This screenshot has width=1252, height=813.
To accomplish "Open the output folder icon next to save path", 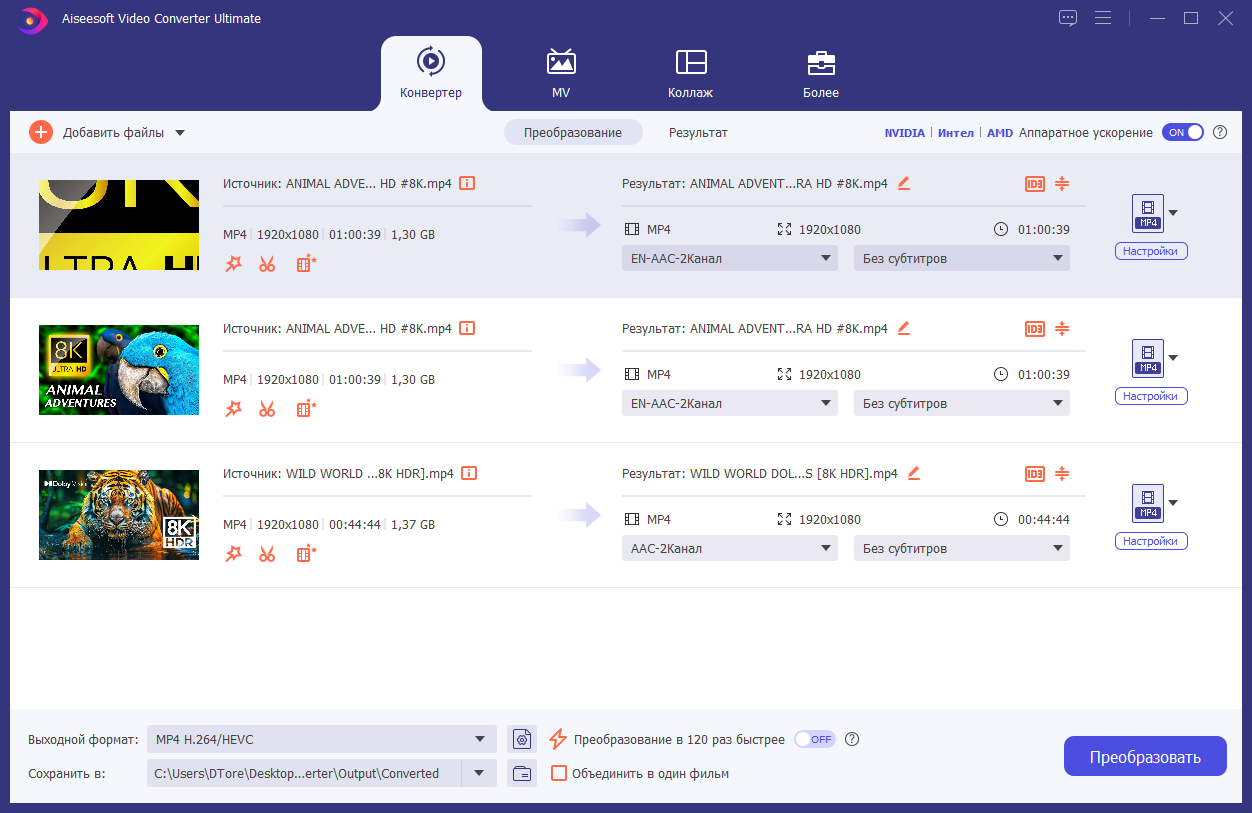I will (521, 773).
